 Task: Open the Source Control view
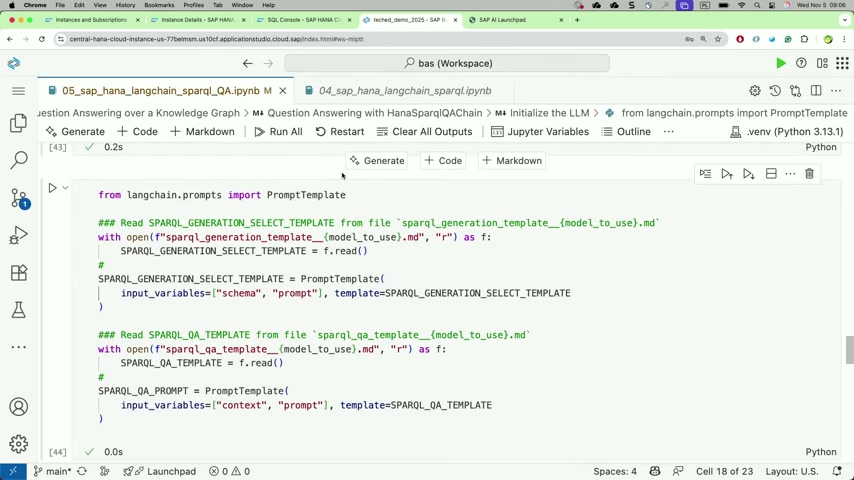[19, 198]
